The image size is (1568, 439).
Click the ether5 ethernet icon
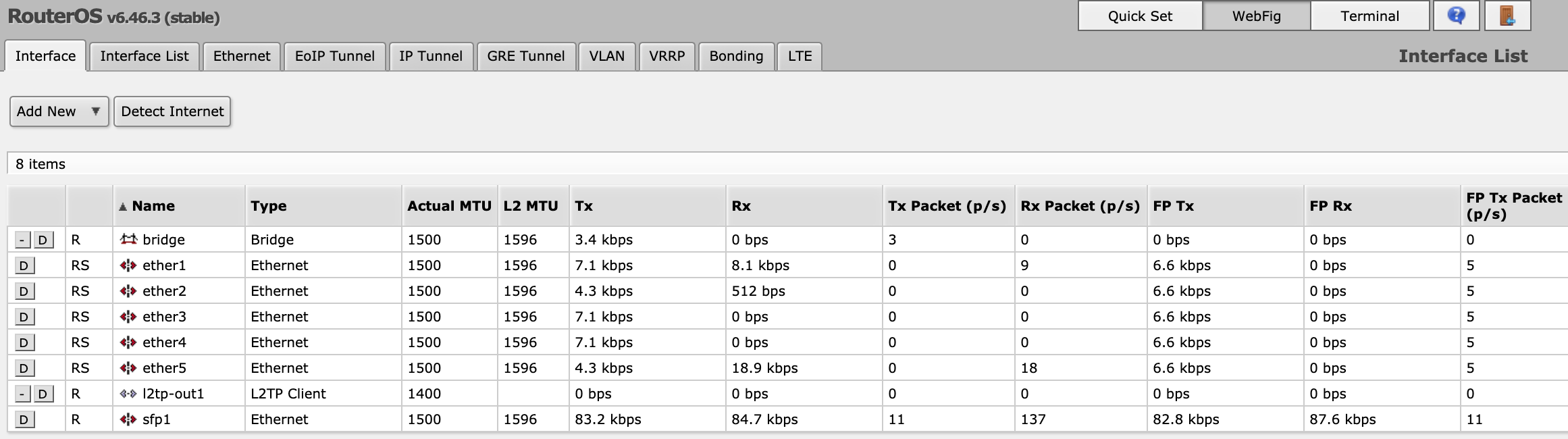click(x=128, y=368)
